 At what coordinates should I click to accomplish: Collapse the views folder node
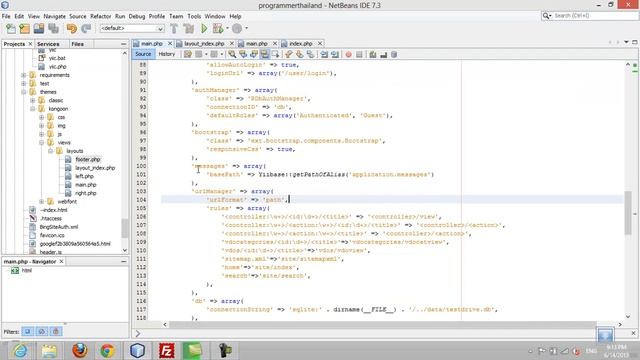click(x=42, y=142)
